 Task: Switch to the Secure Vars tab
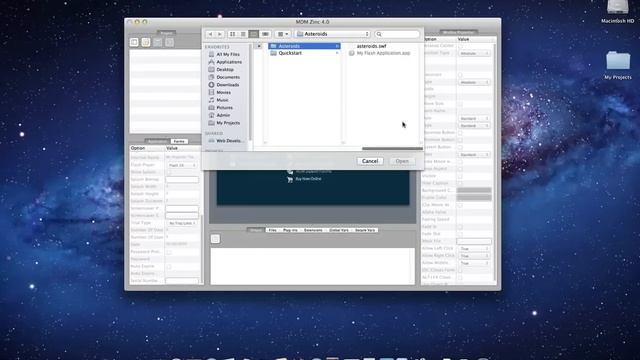point(365,230)
